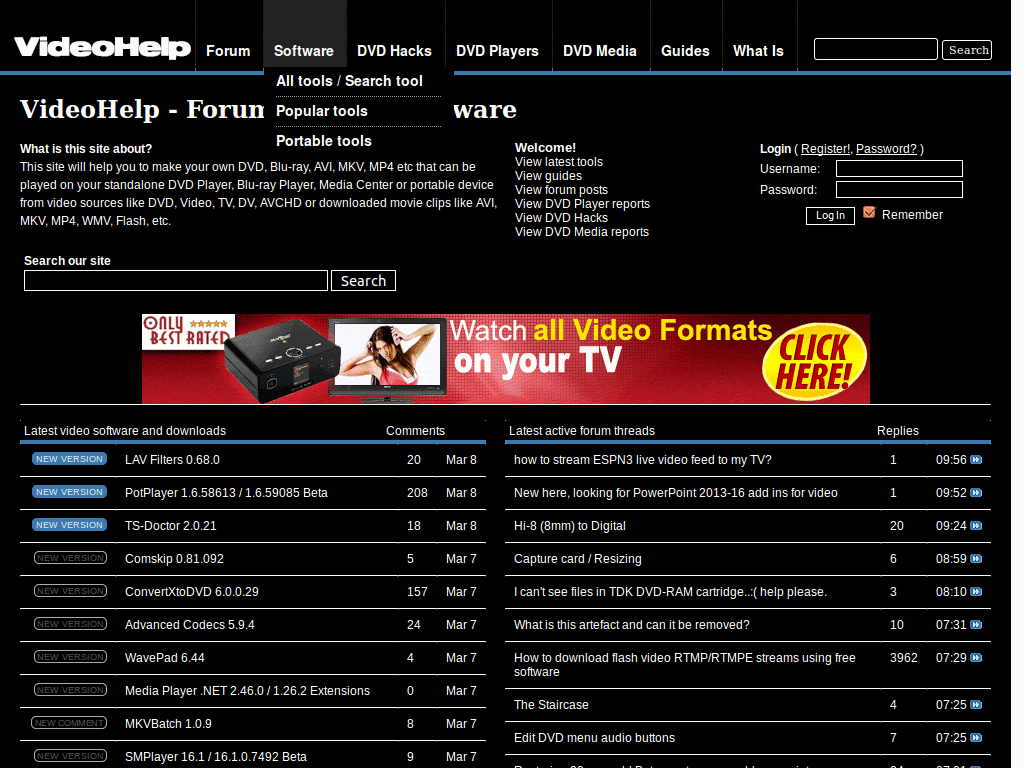Follow the Register! link

tap(825, 149)
